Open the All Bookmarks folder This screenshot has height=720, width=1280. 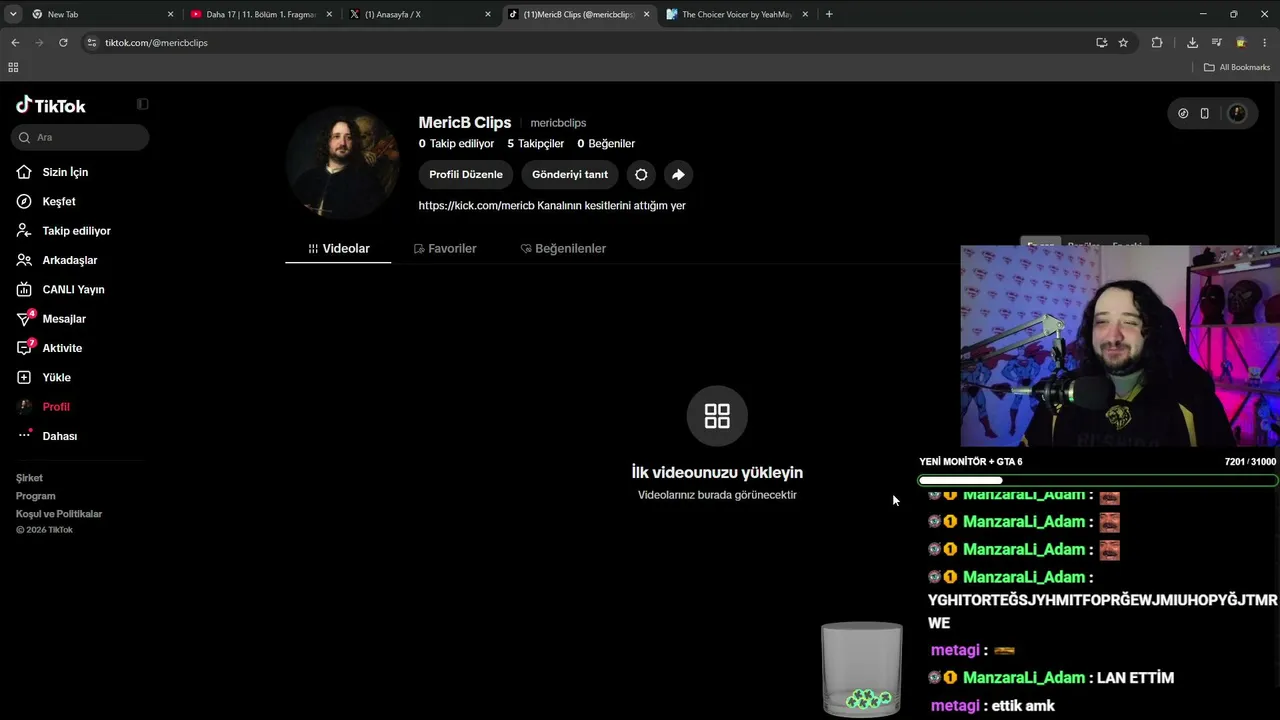[1237, 67]
